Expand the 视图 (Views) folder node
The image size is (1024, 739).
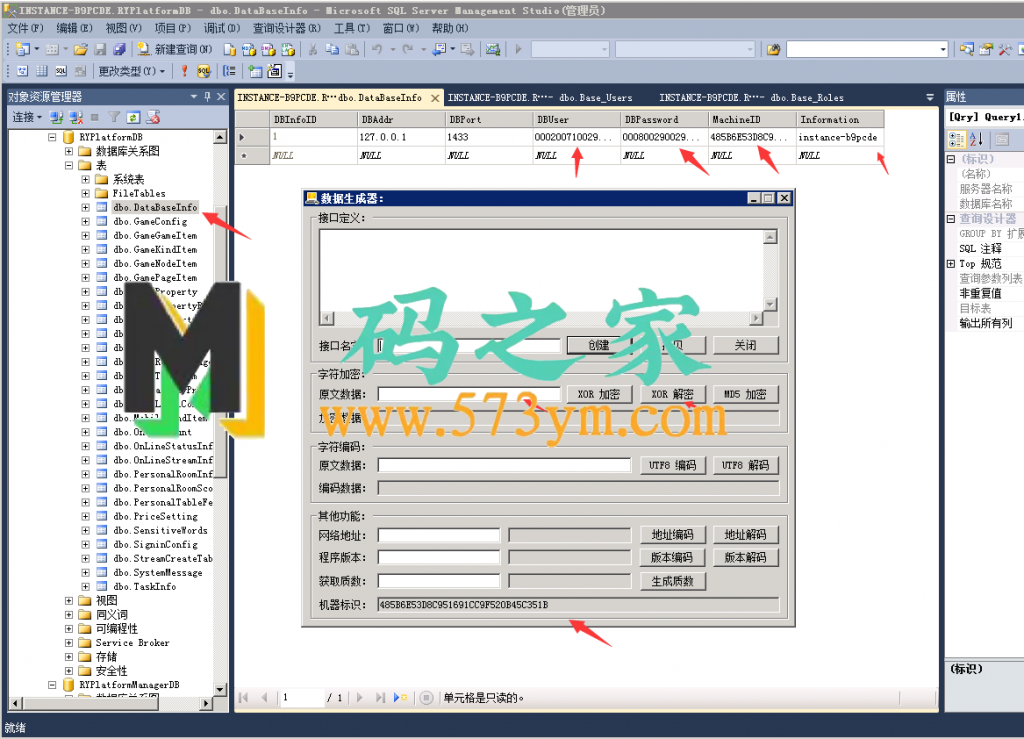pos(69,601)
